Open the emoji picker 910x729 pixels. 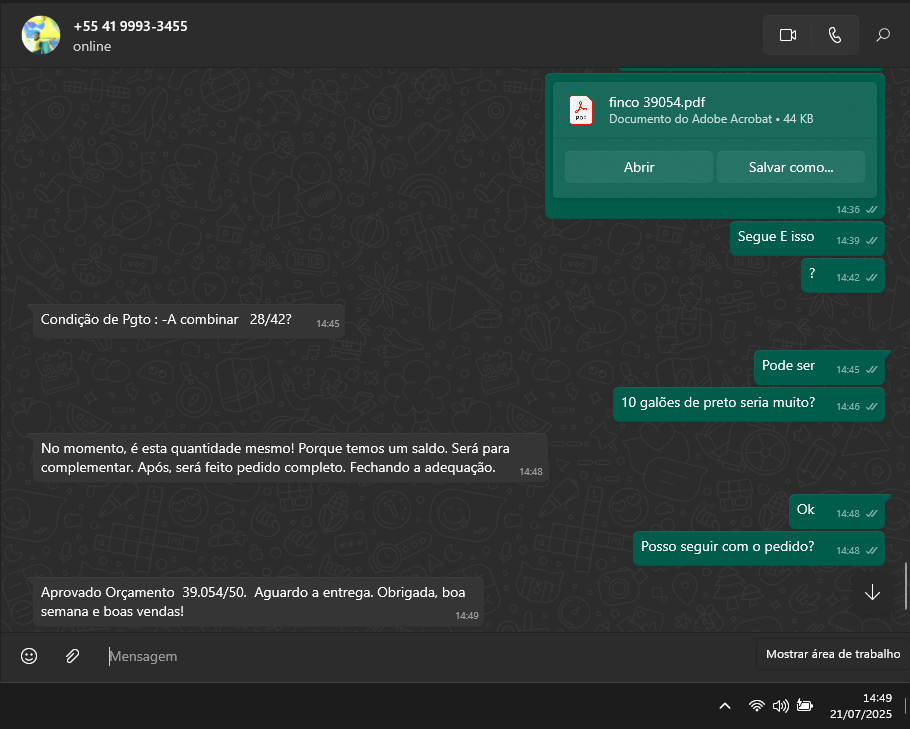[x=29, y=656]
